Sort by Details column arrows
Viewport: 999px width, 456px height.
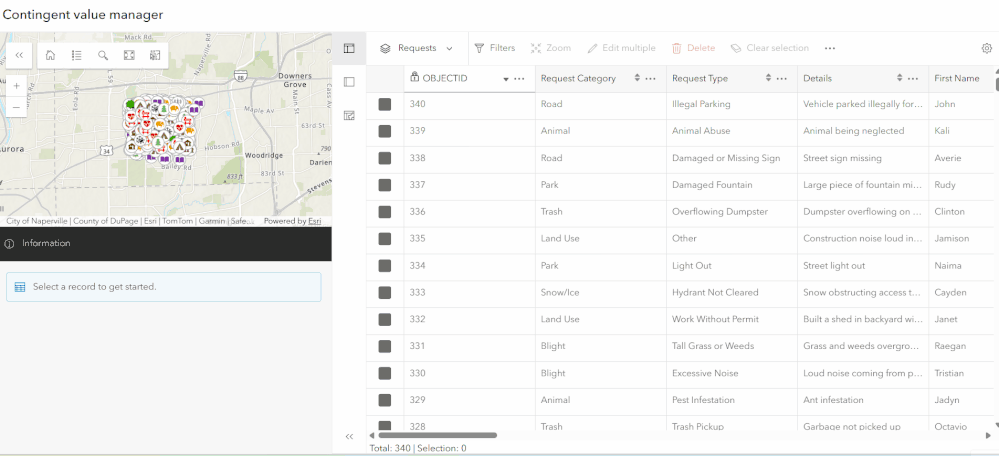900,78
